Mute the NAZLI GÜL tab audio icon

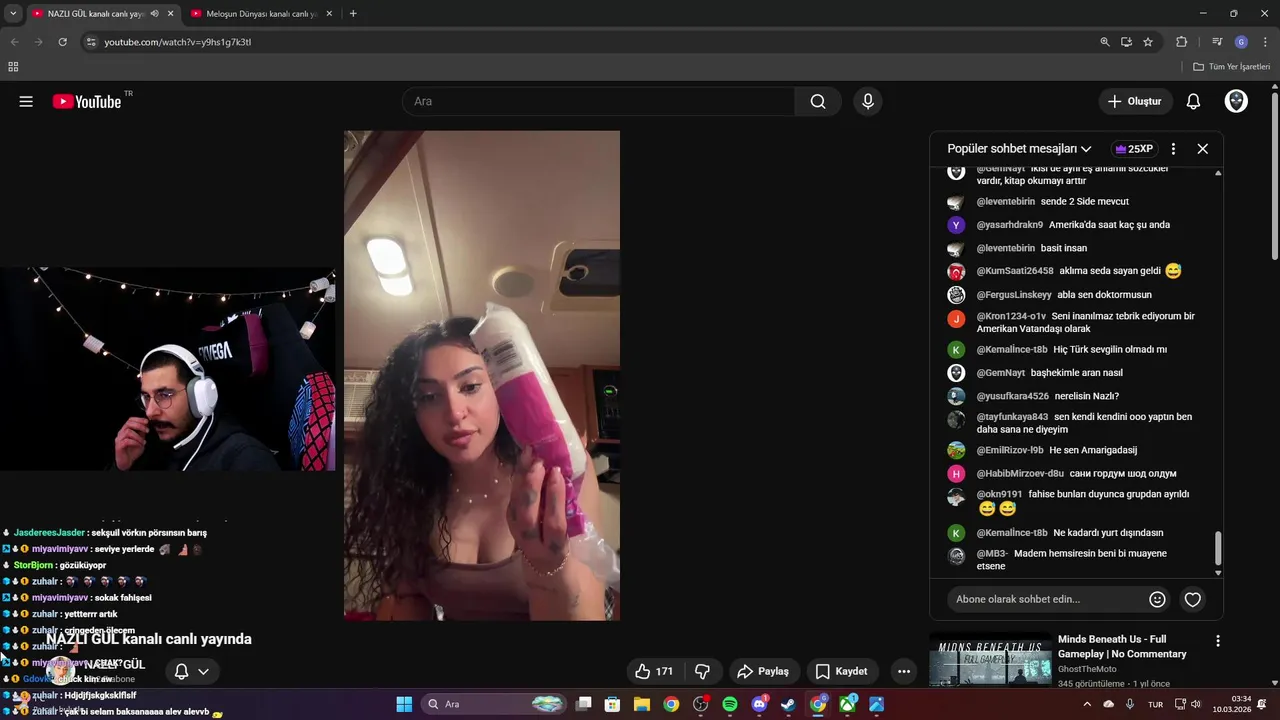(x=154, y=14)
